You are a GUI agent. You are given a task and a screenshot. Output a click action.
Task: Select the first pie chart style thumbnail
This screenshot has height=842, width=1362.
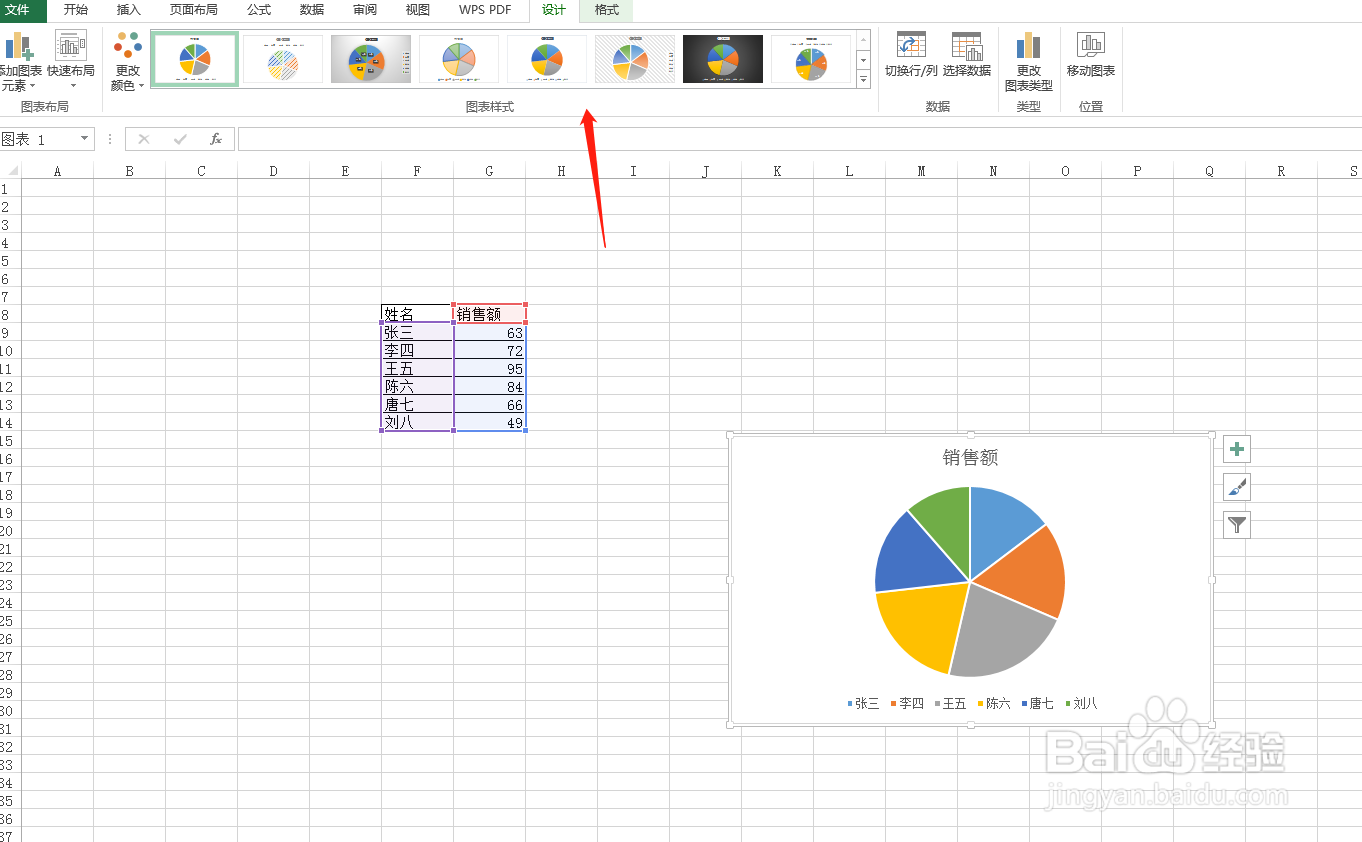point(195,59)
